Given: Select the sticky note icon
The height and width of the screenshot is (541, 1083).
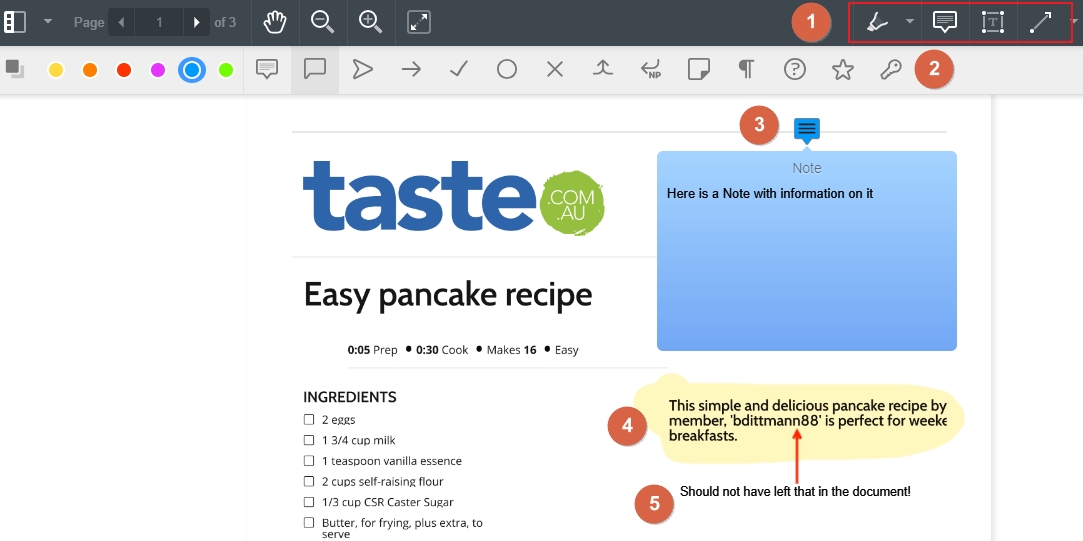Looking at the screenshot, I should click(699, 69).
